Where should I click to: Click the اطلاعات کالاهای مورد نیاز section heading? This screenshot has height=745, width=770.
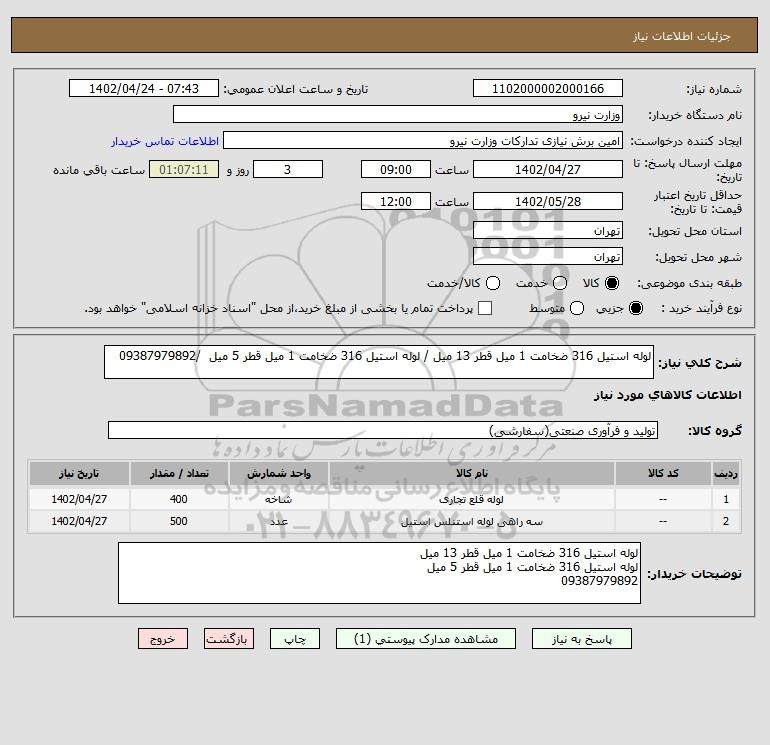tap(667, 395)
